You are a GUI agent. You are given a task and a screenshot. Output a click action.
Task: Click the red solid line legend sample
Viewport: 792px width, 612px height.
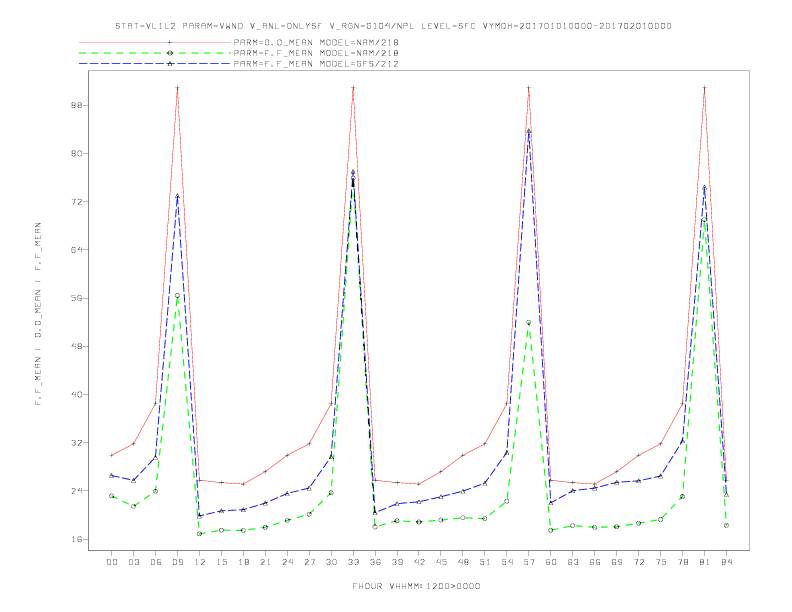pyautogui.click(x=155, y=42)
